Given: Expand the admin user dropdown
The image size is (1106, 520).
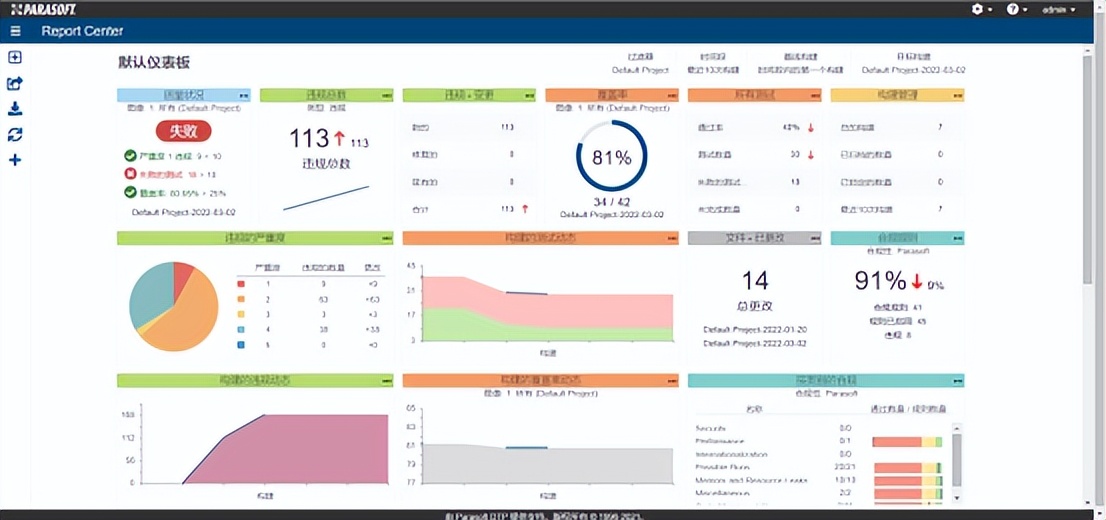Looking at the screenshot, I should 1058,9.
